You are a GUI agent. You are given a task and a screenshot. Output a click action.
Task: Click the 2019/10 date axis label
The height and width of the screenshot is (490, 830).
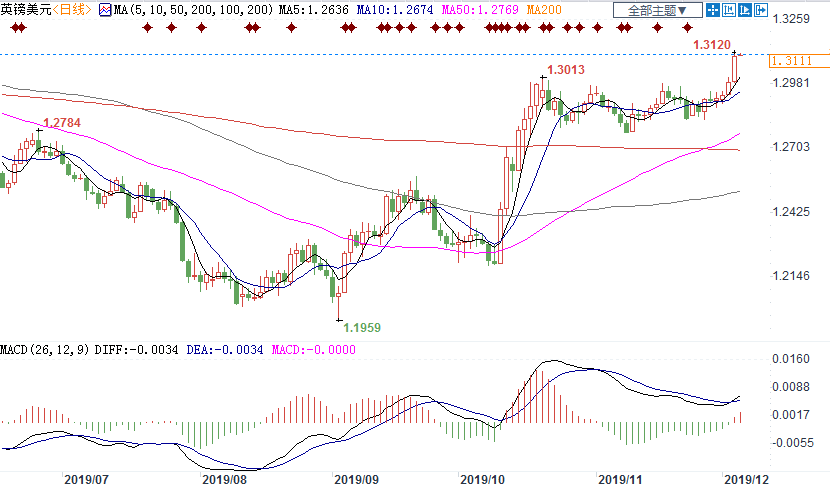pos(483,479)
